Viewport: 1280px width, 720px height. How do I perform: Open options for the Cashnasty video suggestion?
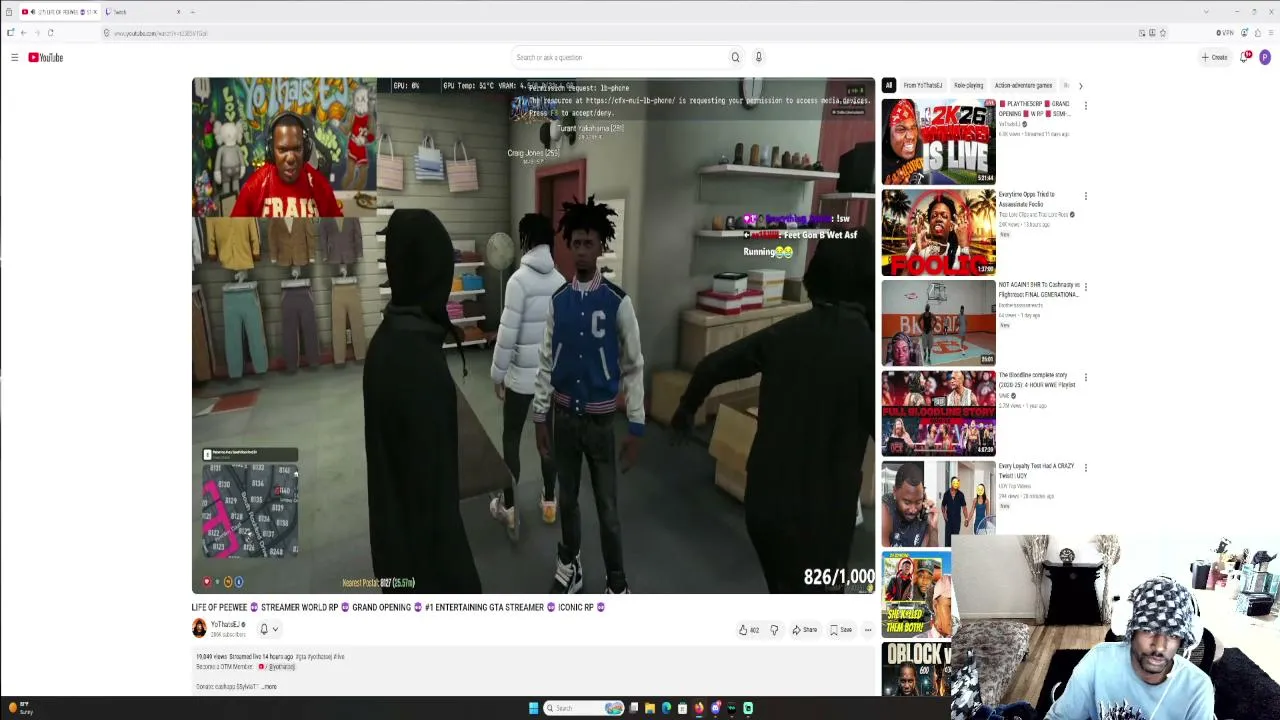point(1086,286)
